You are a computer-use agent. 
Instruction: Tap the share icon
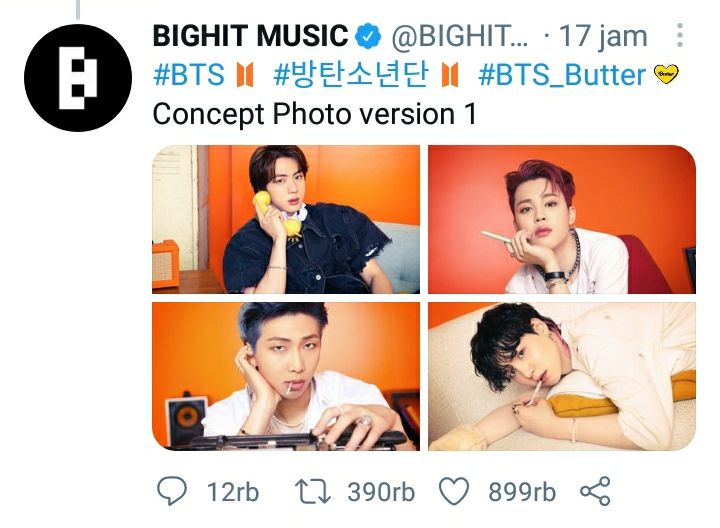595,491
